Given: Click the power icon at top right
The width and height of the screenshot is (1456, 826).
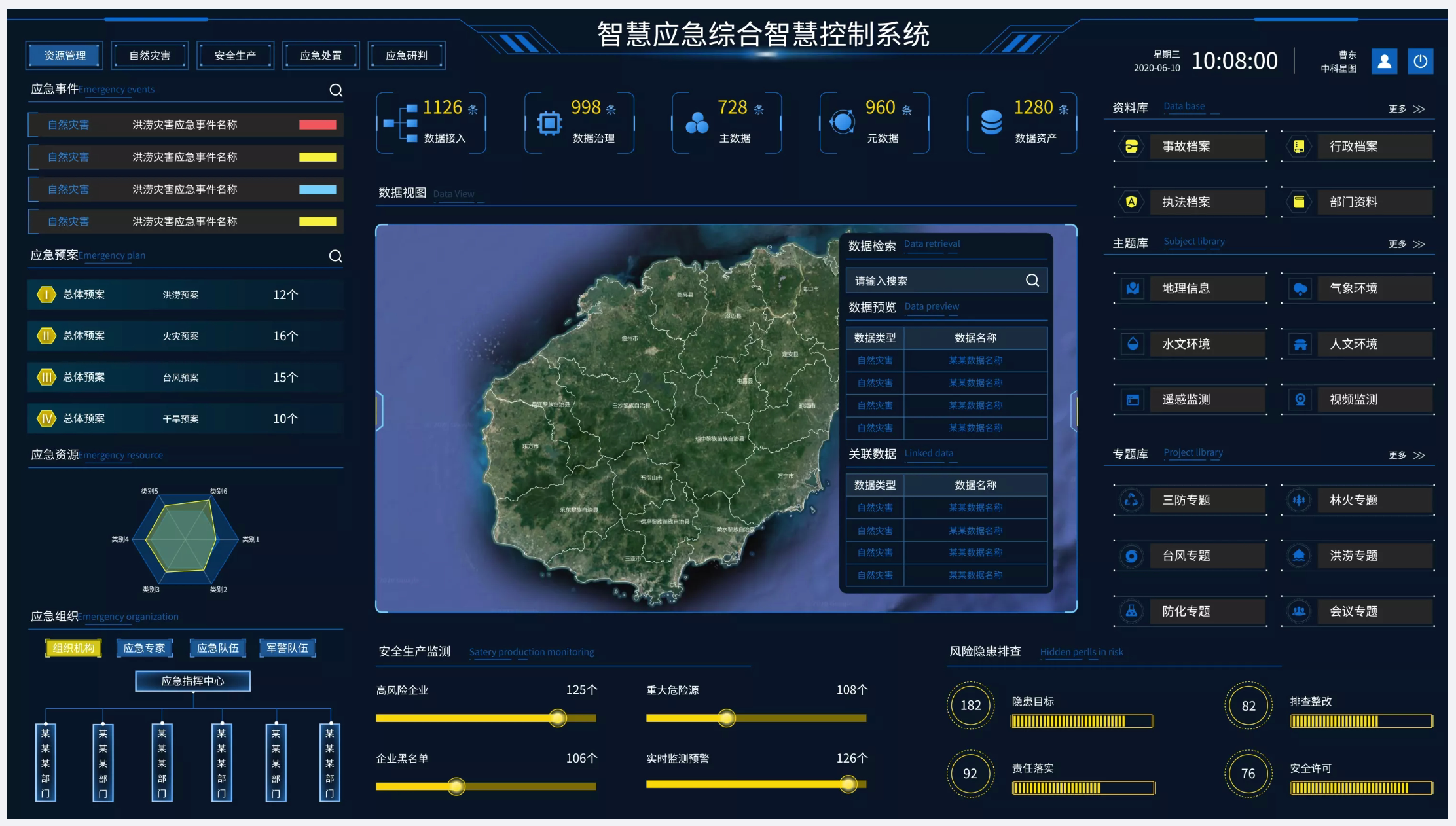Looking at the screenshot, I should [x=1420, y=62].
